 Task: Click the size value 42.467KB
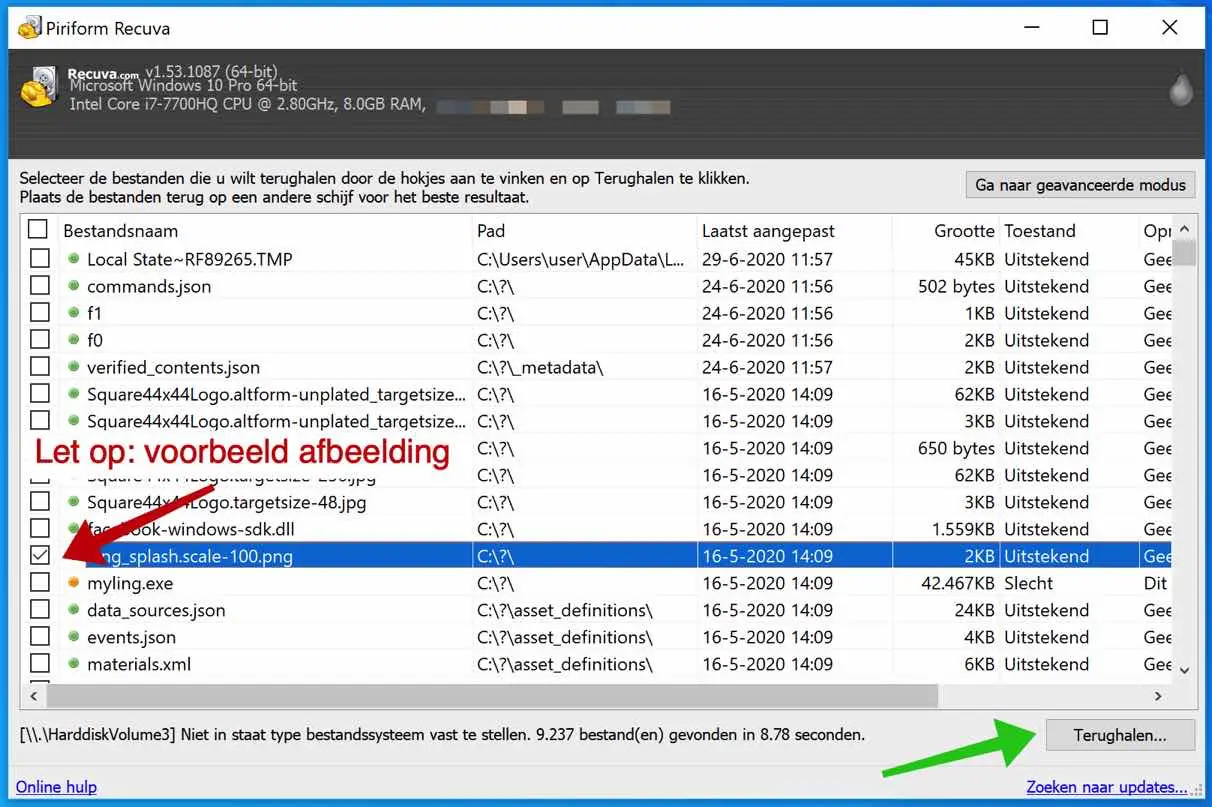tap(958, 583)
